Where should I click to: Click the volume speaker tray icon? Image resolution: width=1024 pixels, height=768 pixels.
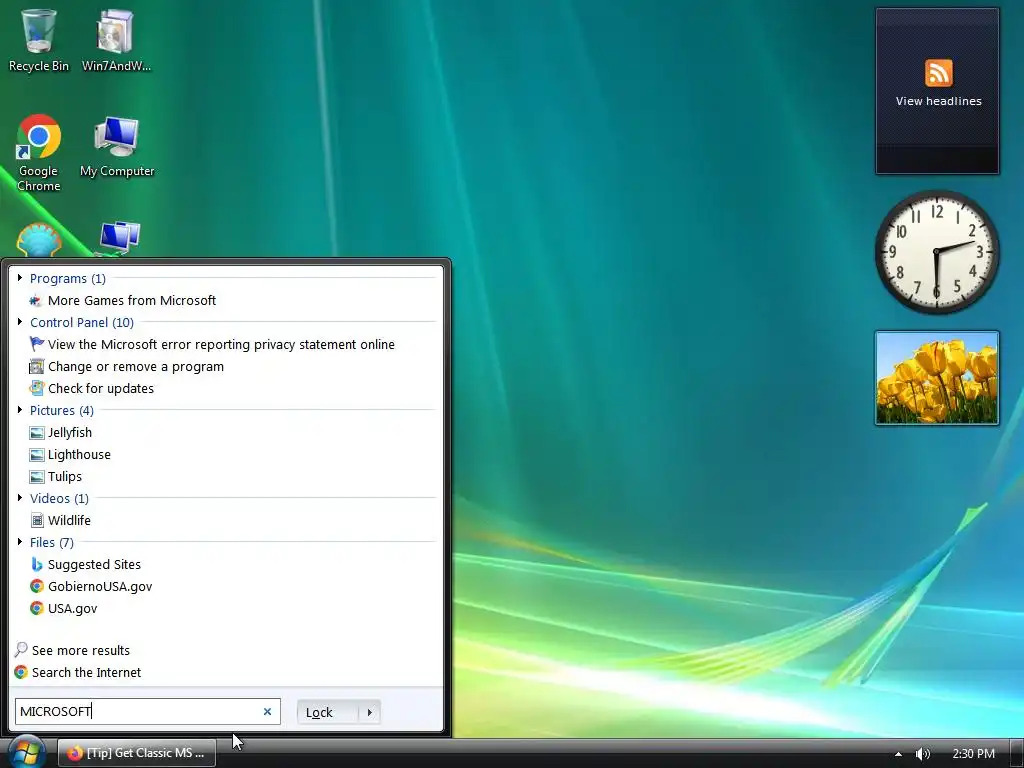[x=922, y=754]
